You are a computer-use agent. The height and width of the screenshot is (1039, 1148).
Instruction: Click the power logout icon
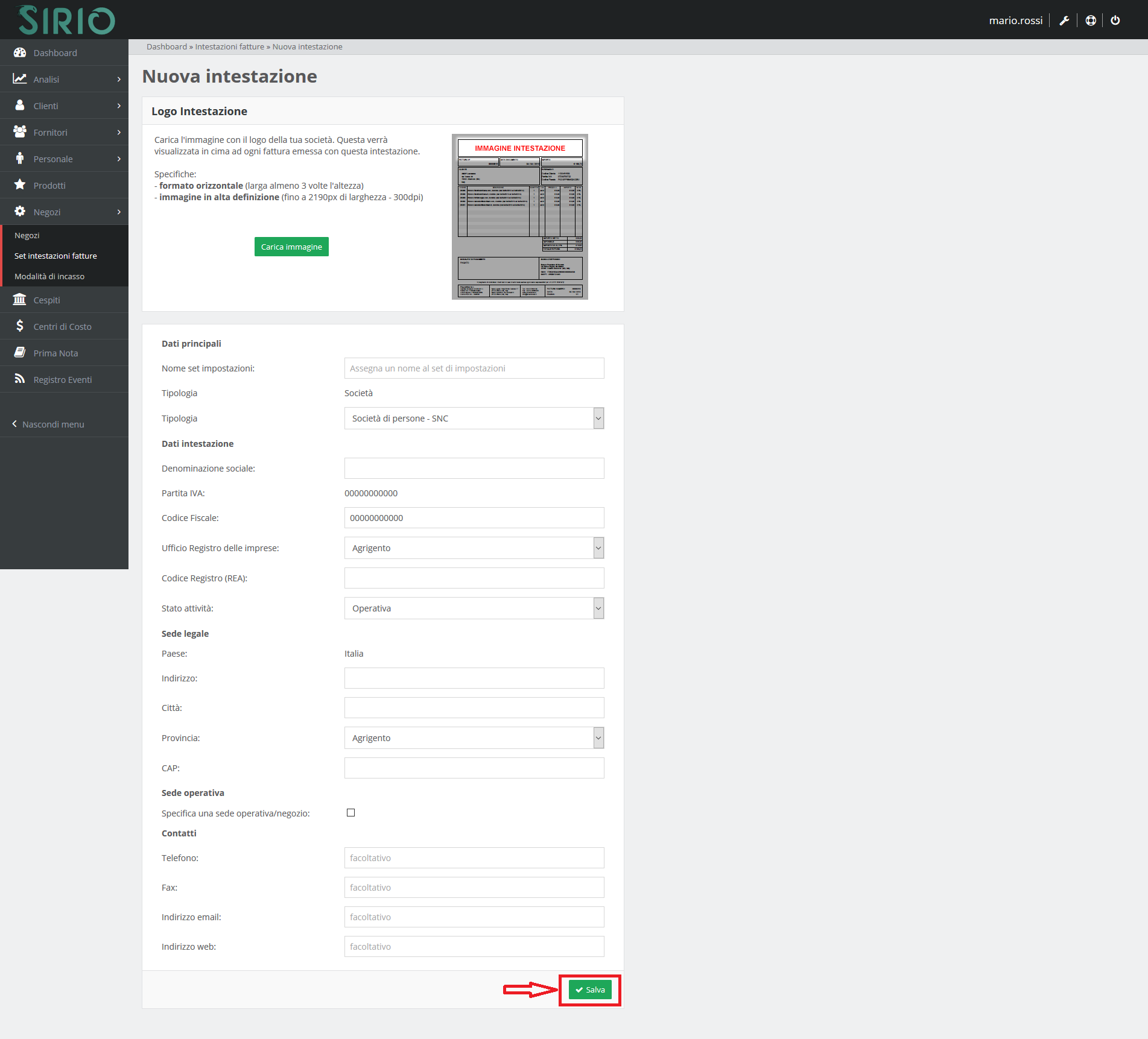tap(1115, 21)
